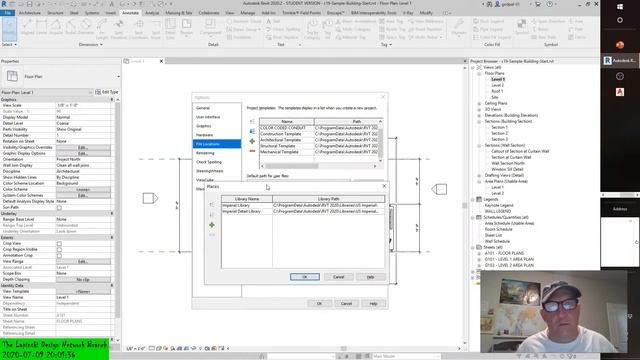The image size is (640, 360).
Task: Select the Region tool in ribbon
Action: pyautogui.click(x=187, y=28)
